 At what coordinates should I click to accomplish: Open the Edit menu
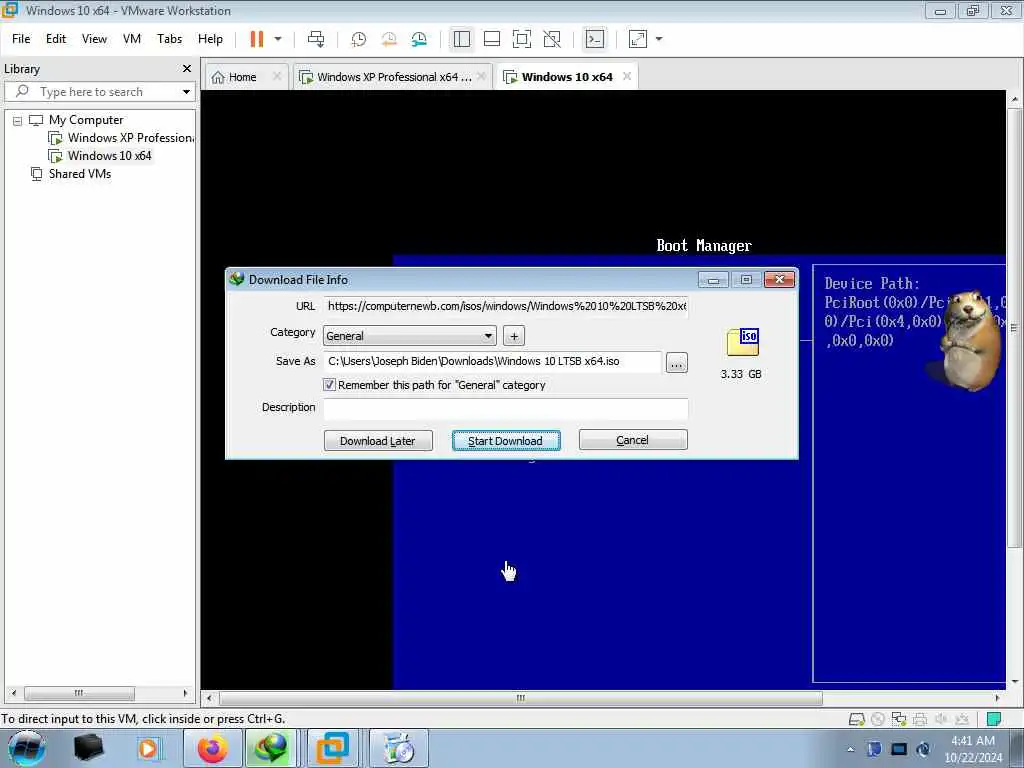coord(56,39)
